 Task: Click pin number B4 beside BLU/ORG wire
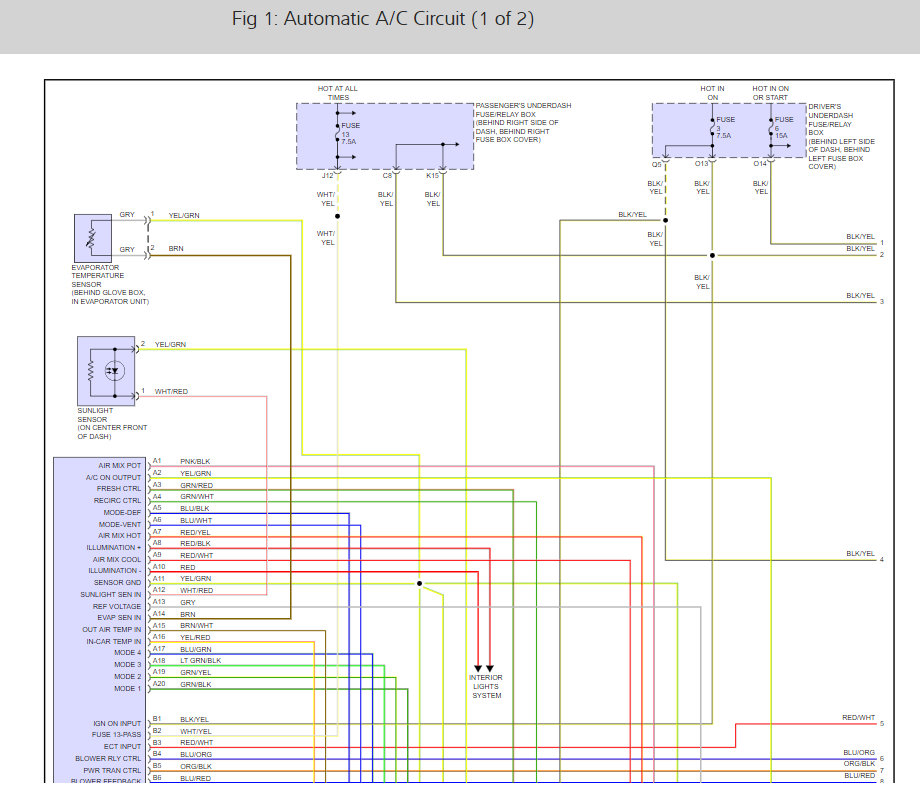(x=157, y=754)
